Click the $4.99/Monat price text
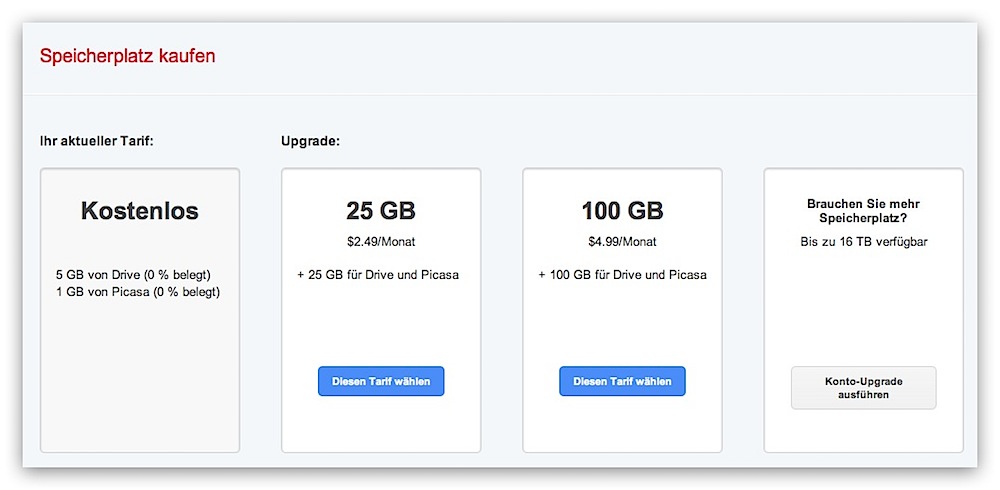The height and width of the screenshot is (490, 1000). [x=622, y=241]
